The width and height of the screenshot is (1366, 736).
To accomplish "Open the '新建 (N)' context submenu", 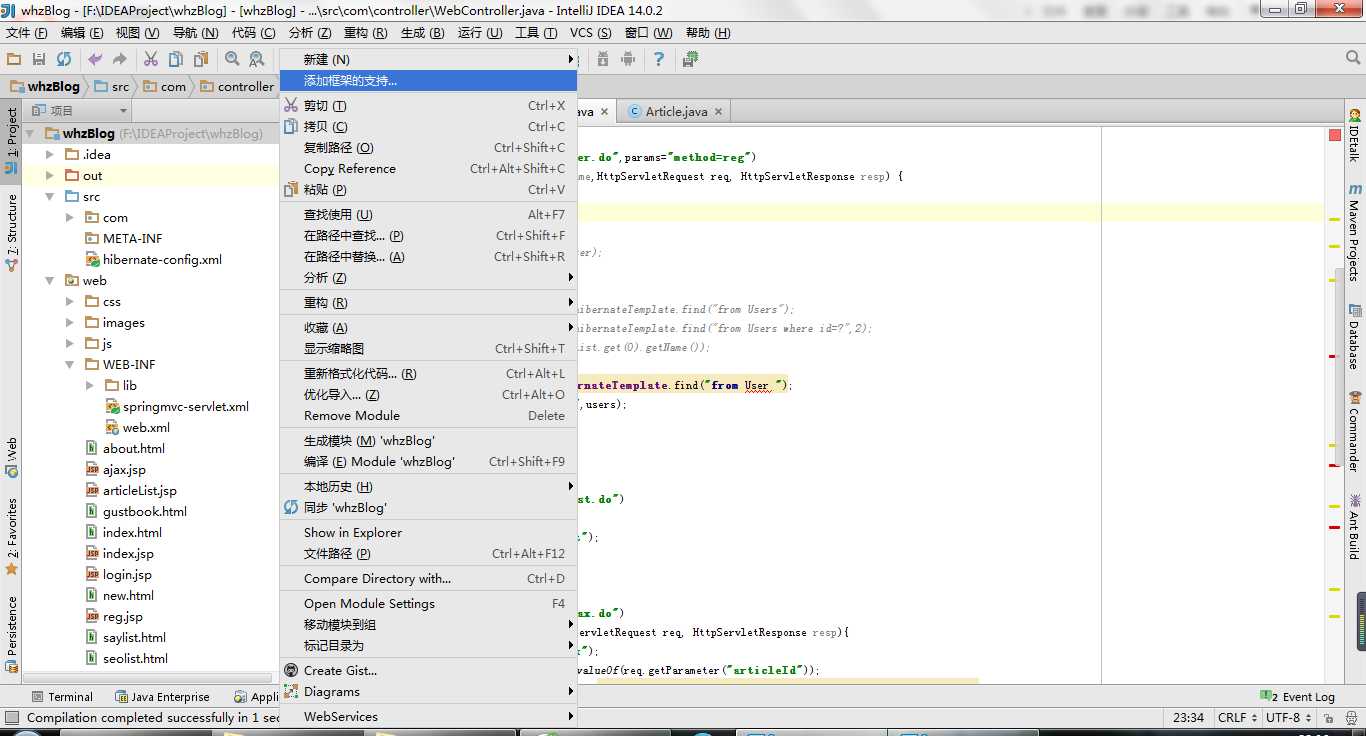I will pos(428,59).
